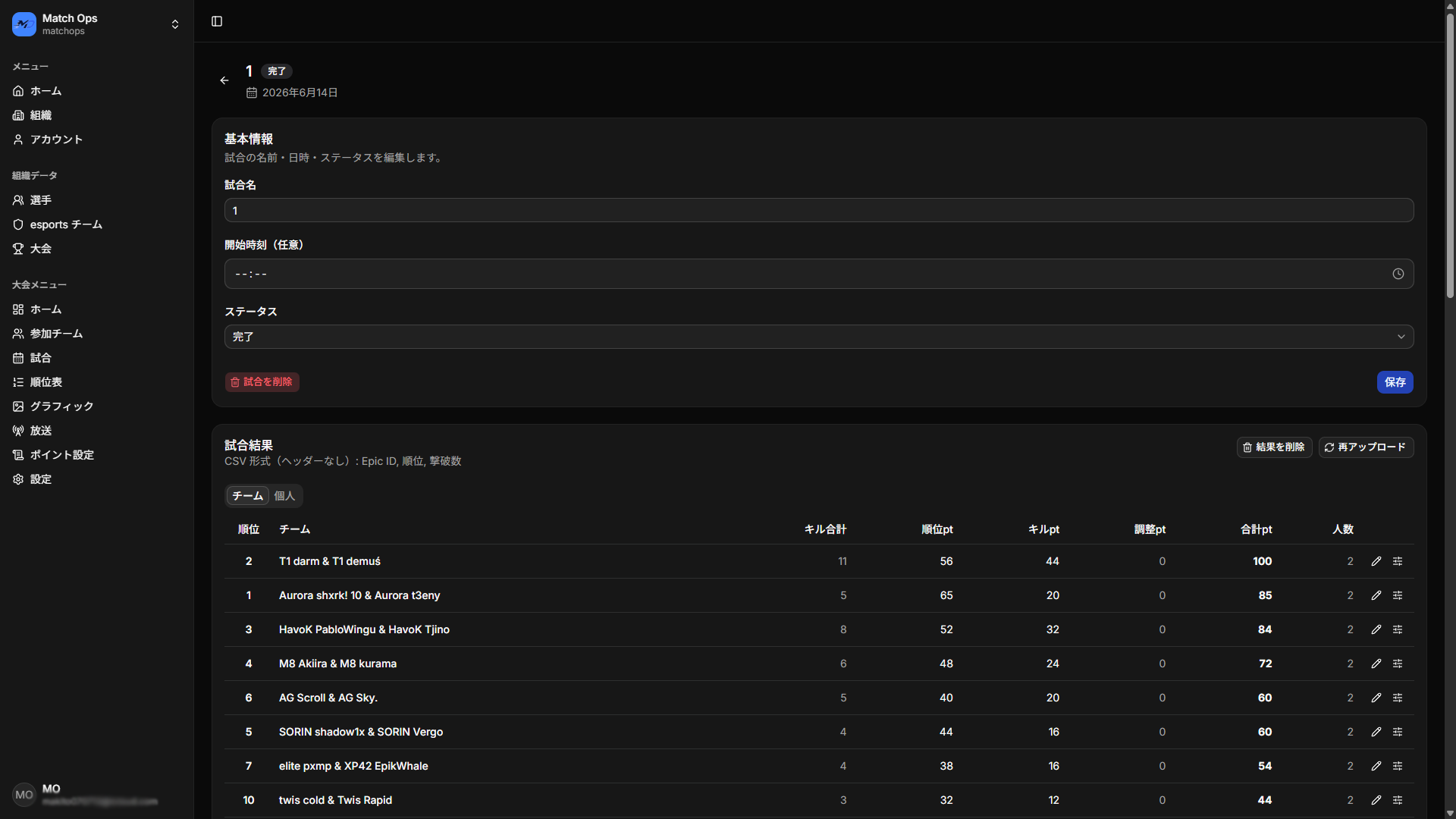Open the ステータス dropdown showing 完了

[819, 337]
